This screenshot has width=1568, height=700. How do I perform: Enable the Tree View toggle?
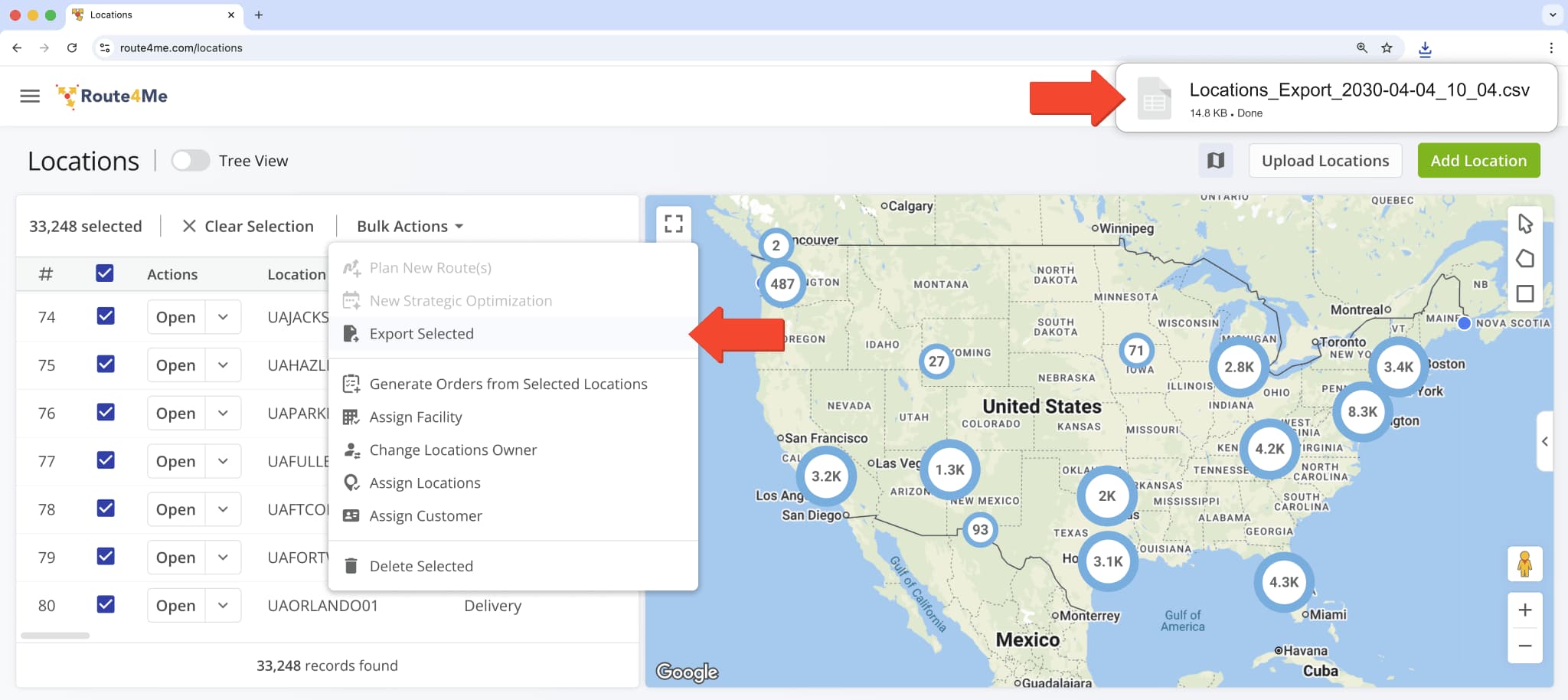coord(190,161)
